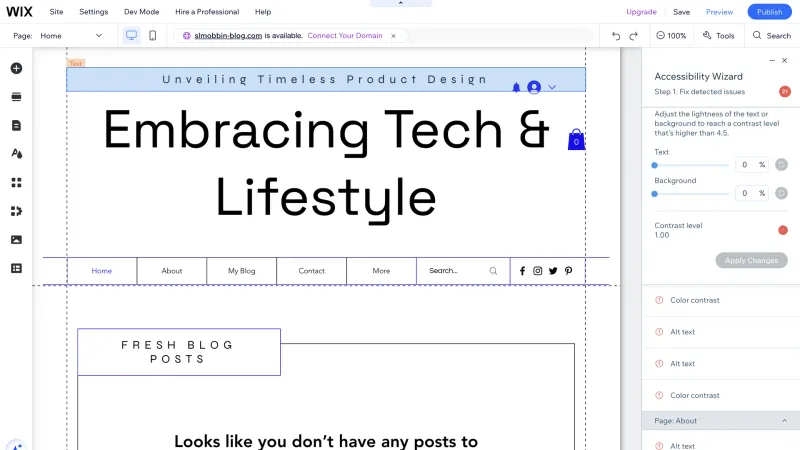Viewport: 800px width, 450px height.
Task: Dismiss the domain availability banner
Action: tap(393, 36)
